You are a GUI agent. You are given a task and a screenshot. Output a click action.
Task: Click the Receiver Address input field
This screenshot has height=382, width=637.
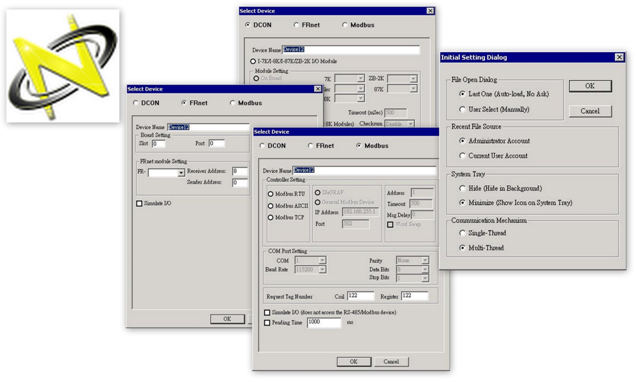(x=240, y=171)
